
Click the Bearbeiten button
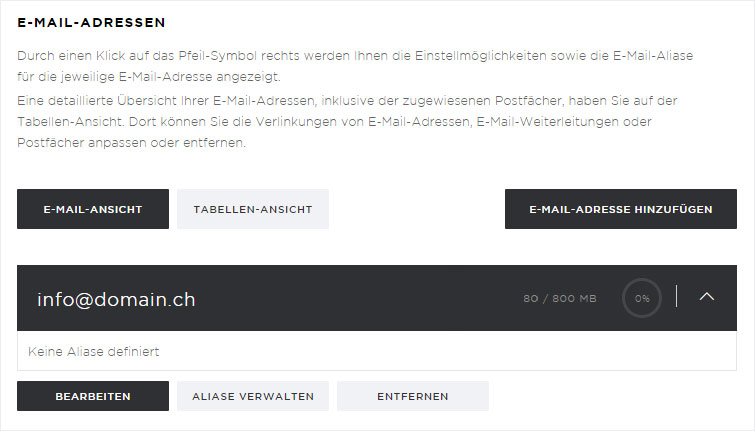pos(93,396)
